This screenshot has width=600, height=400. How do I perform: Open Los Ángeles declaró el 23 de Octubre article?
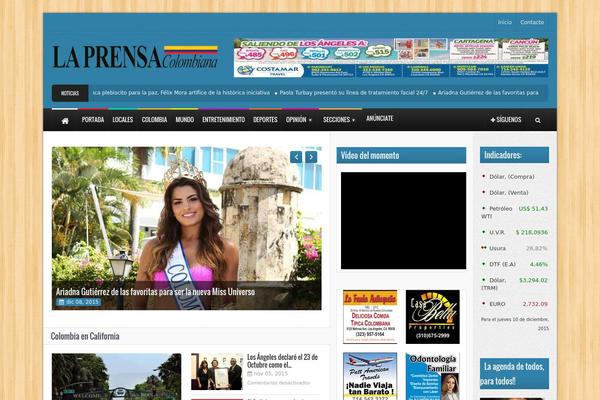tap(282, 361)
